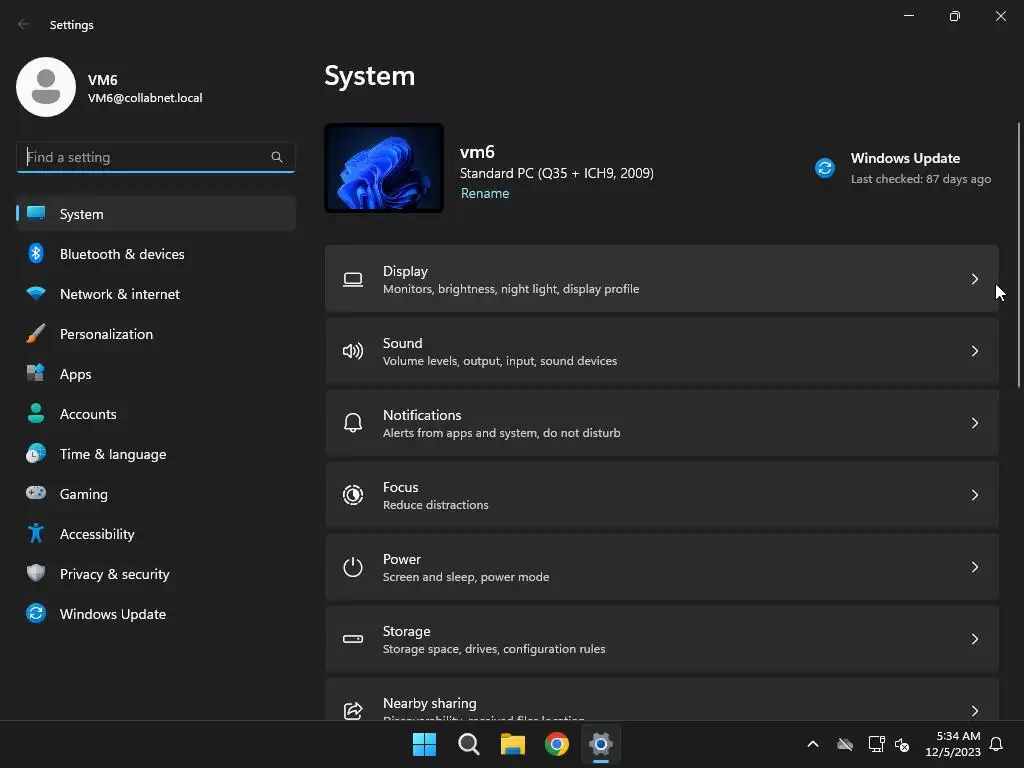Click the Windows 11 wallpaper thumbnail
The image size is (1024, 768).
[x=384, y=168]
